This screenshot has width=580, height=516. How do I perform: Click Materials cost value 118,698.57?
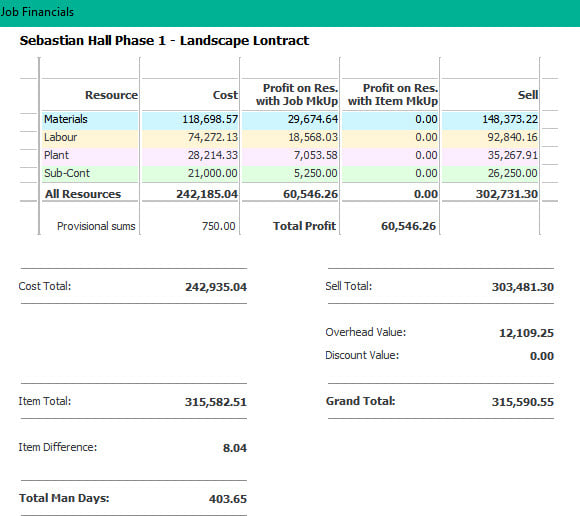pos(210,119)
